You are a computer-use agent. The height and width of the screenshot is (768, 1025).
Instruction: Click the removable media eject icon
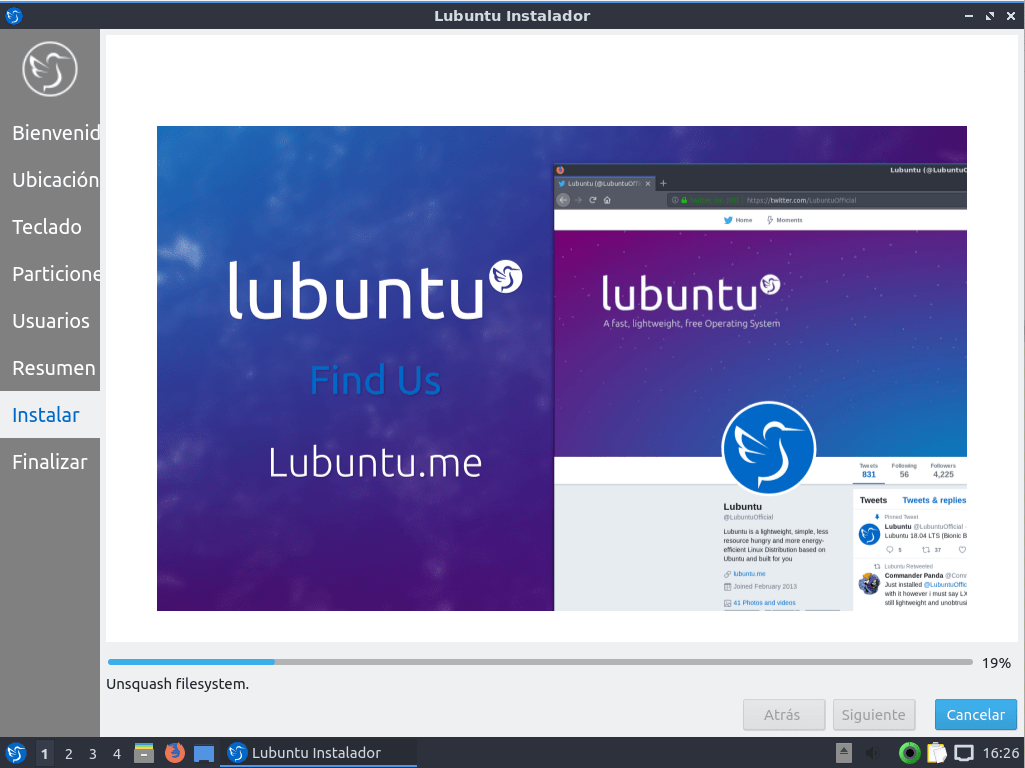coord(842,753)
